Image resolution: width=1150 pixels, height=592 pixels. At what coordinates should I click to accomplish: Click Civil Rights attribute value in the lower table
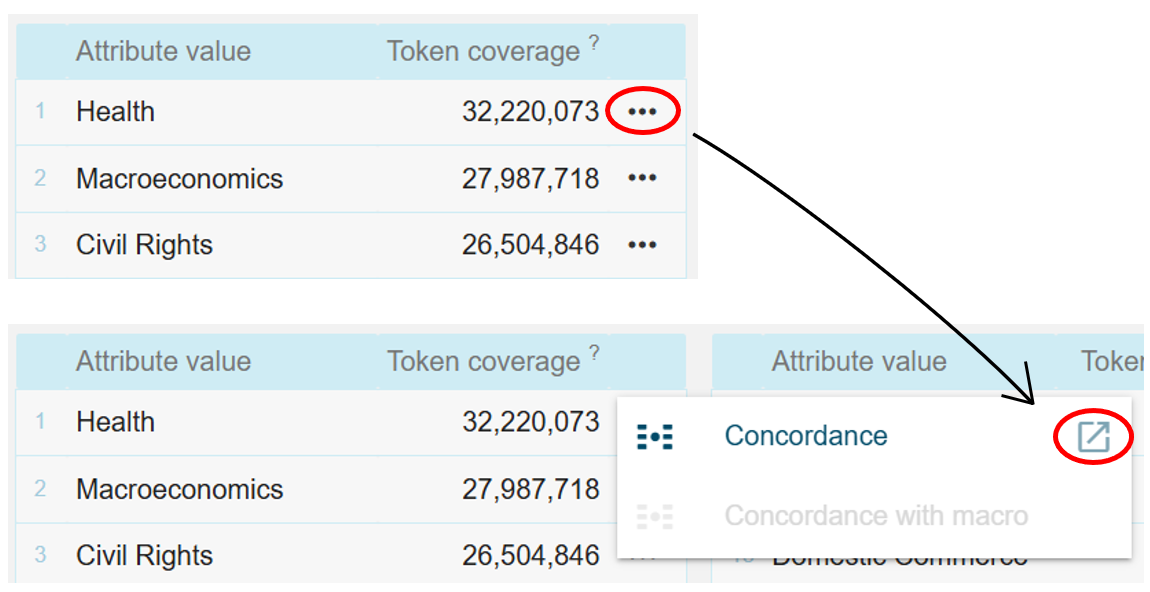[144, 555]
